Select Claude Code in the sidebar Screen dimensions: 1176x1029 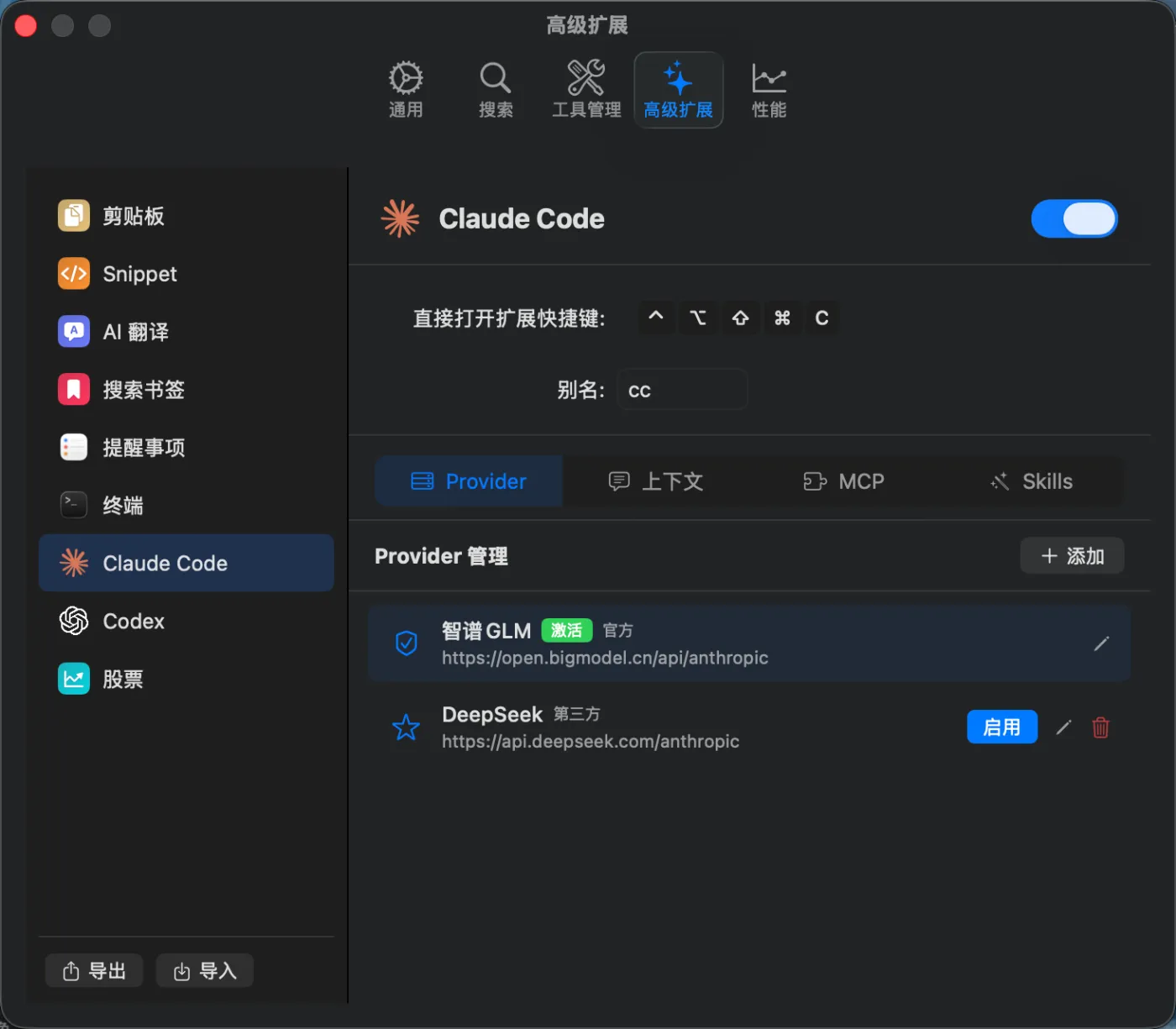pos(186,563)
